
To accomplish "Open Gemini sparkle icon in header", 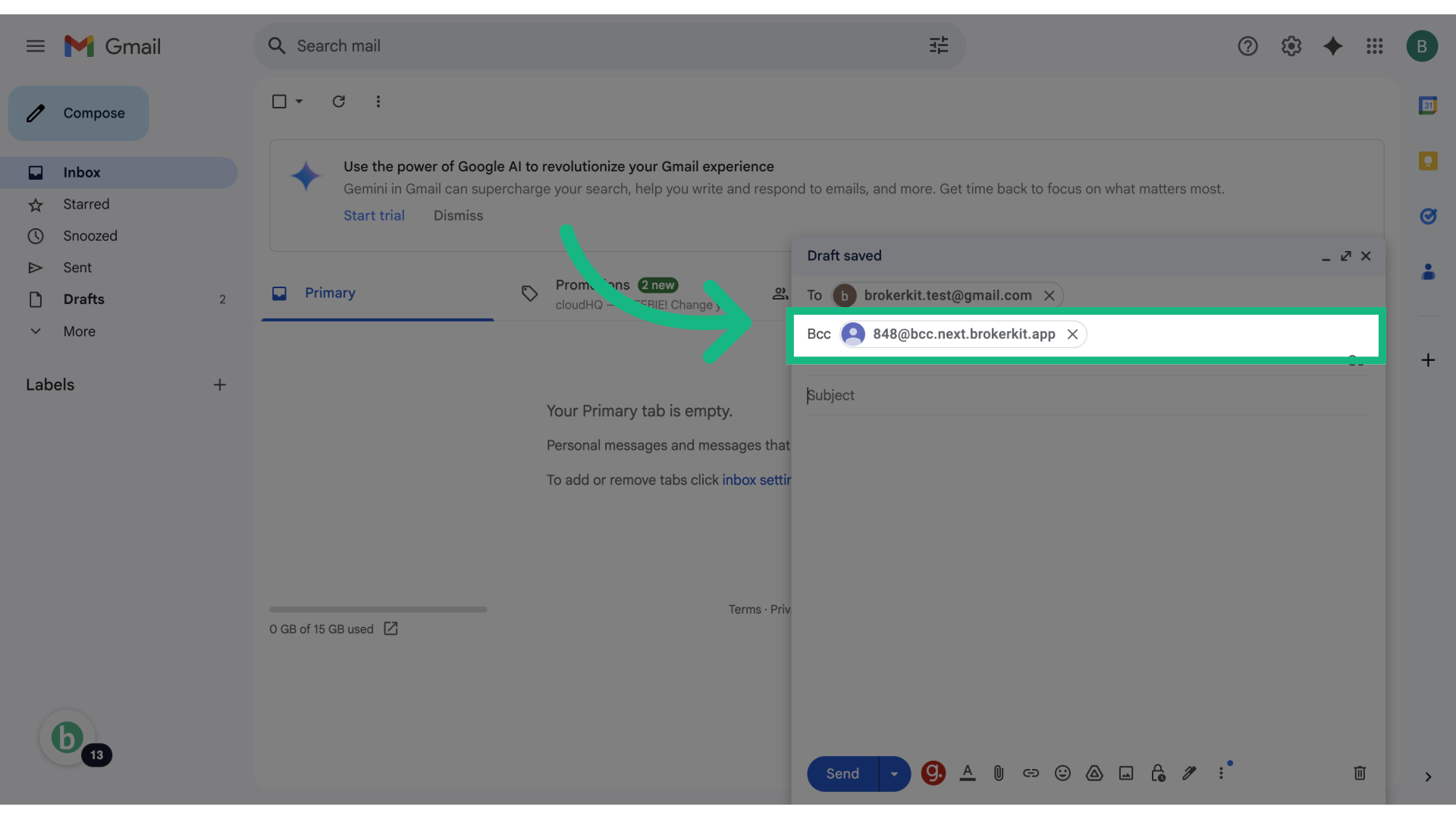I will point(1332,46).
